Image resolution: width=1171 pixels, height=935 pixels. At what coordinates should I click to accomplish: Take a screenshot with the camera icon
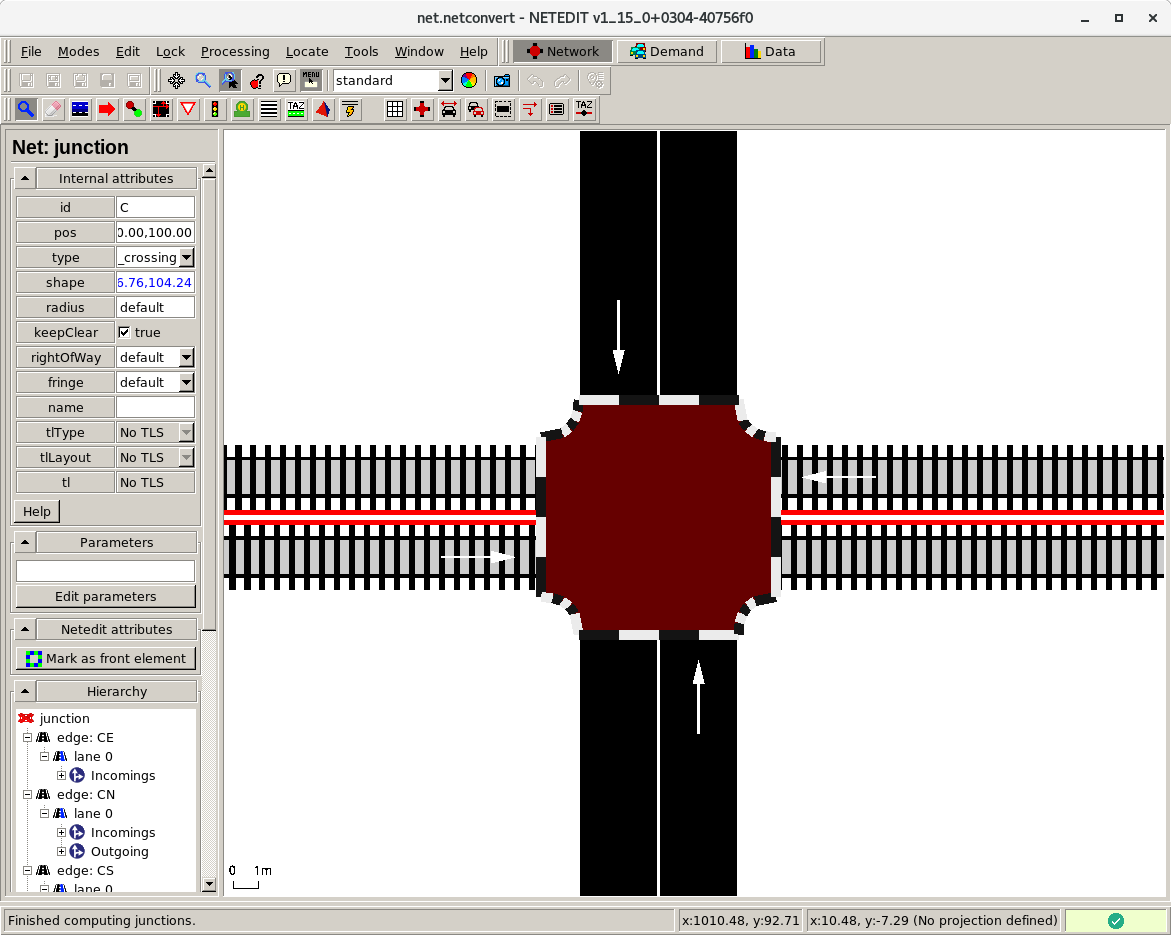pos(502,80)
